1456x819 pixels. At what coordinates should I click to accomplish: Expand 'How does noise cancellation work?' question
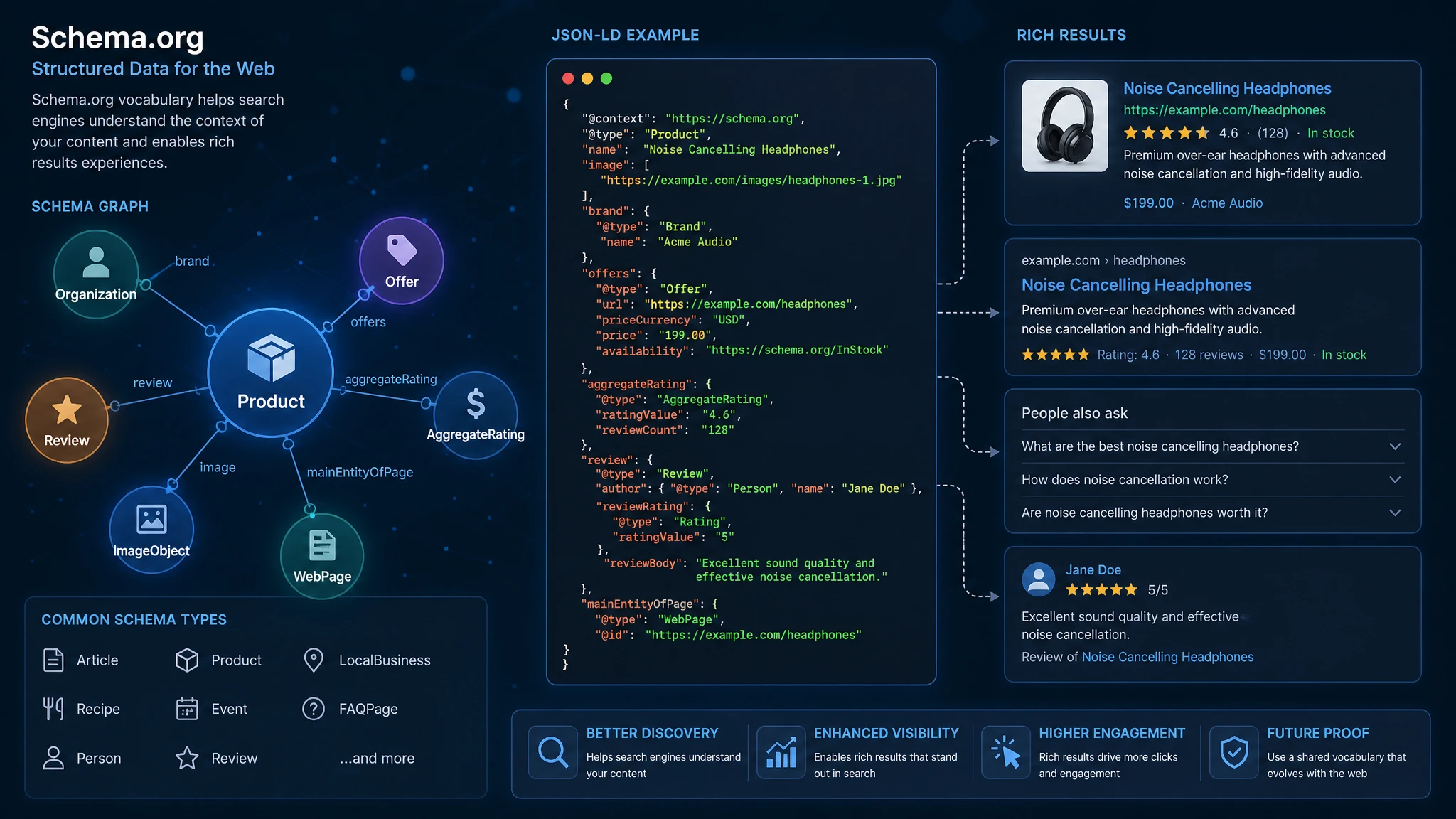pyautogui.click(x=1212, y=480)
